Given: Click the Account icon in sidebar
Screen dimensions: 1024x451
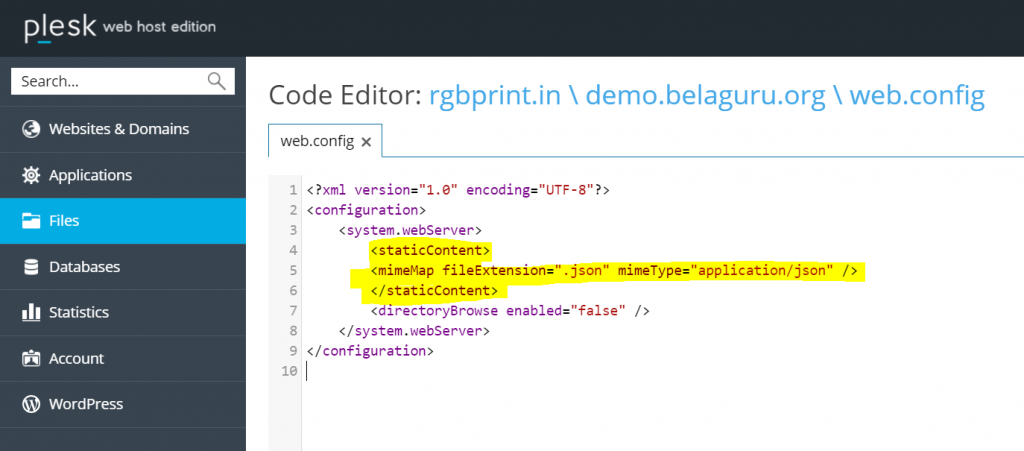Looking at the screenshot, I should coord(31,358).
